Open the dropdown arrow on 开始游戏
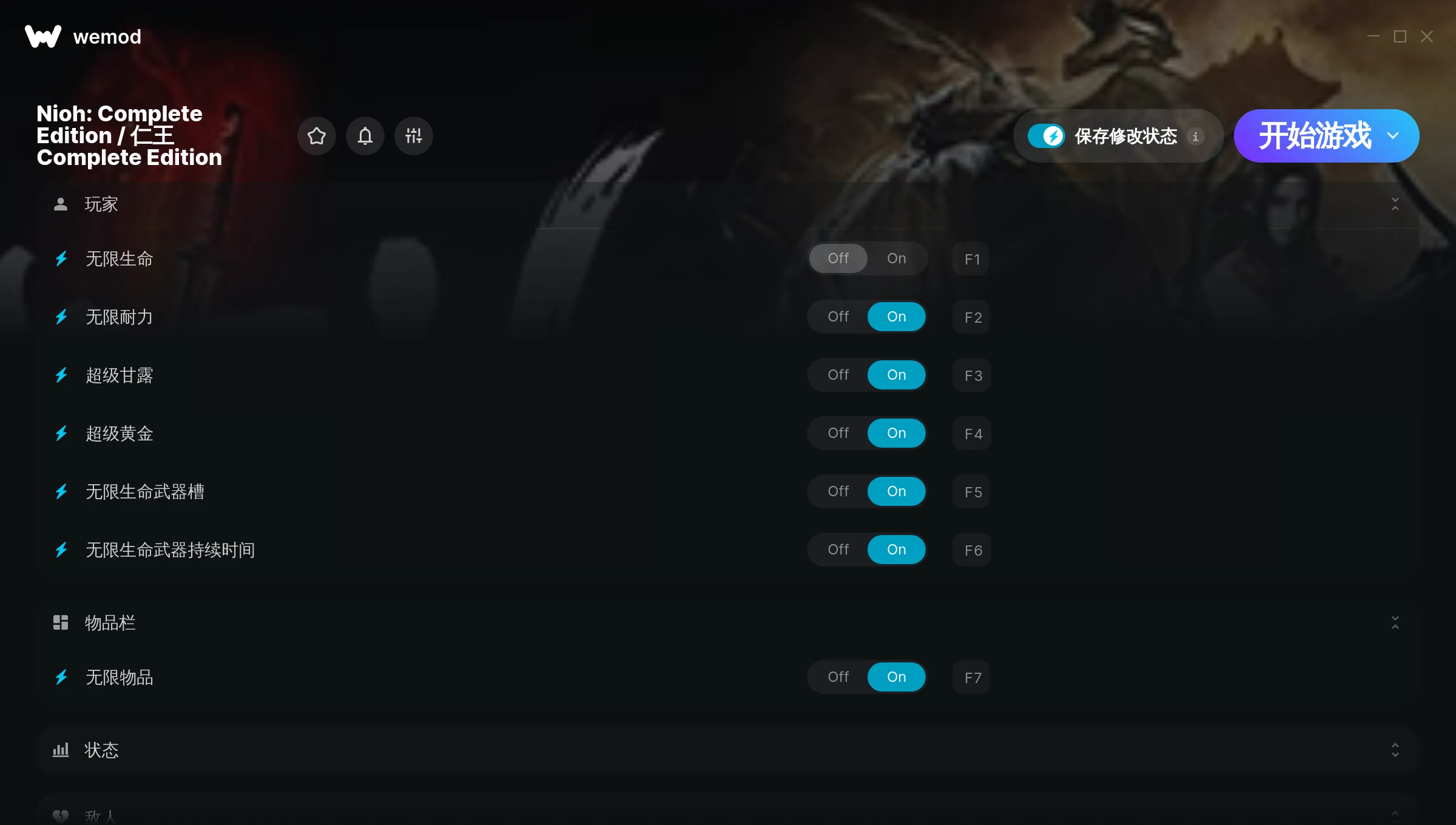The image size is (1456, 825). 1394,136
